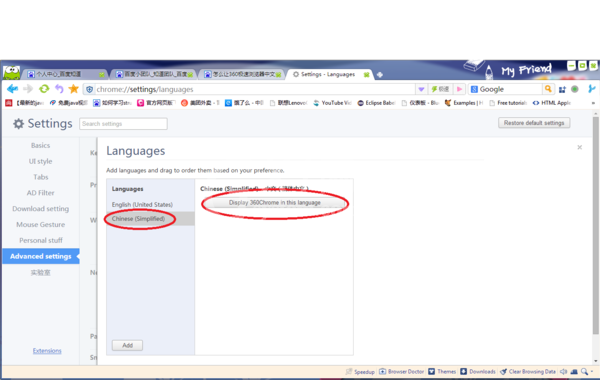Bookmark this page with the star icon

click(x=73, y=89)
